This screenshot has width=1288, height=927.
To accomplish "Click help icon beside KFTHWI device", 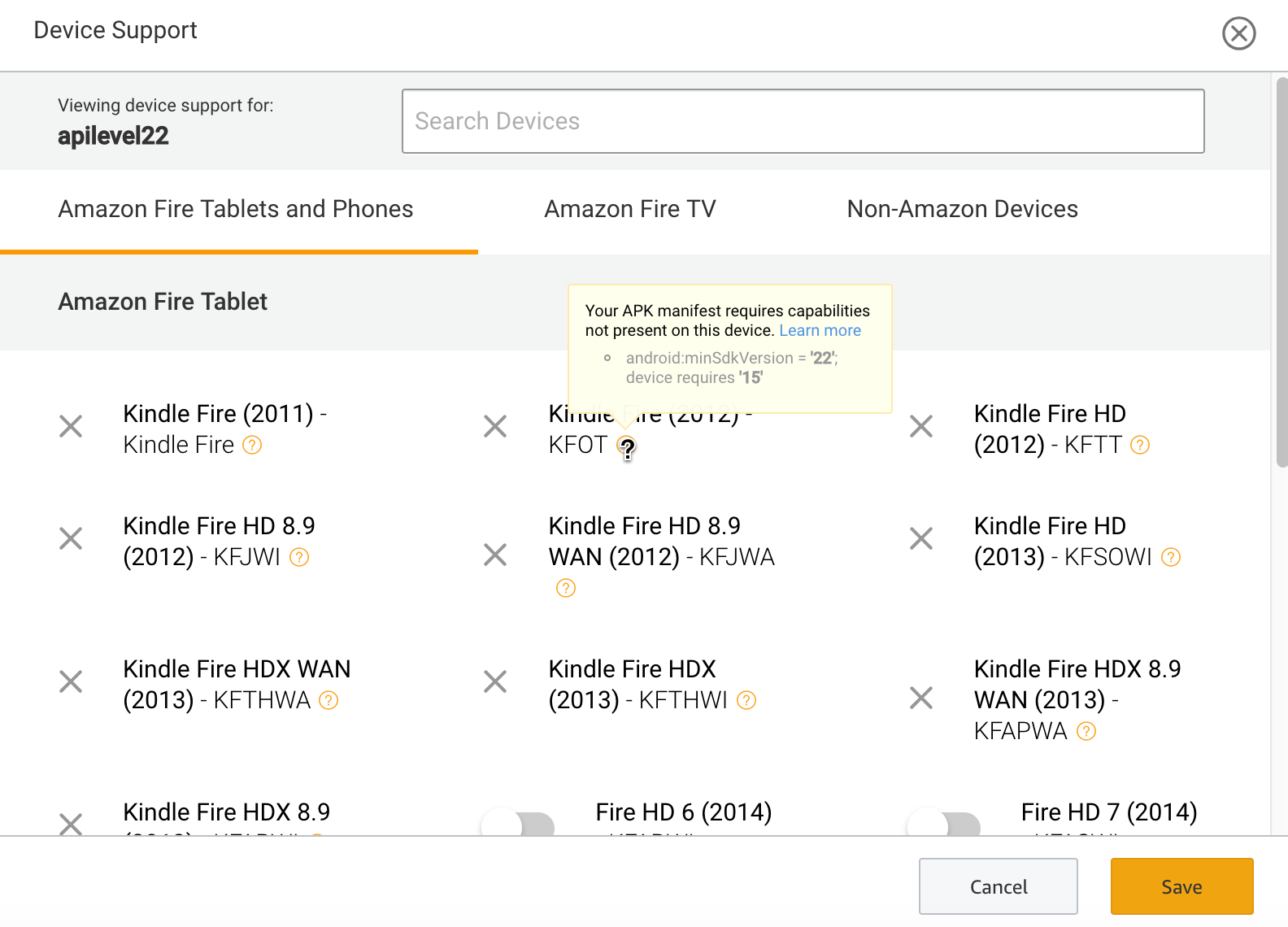I will click(746, 700).
